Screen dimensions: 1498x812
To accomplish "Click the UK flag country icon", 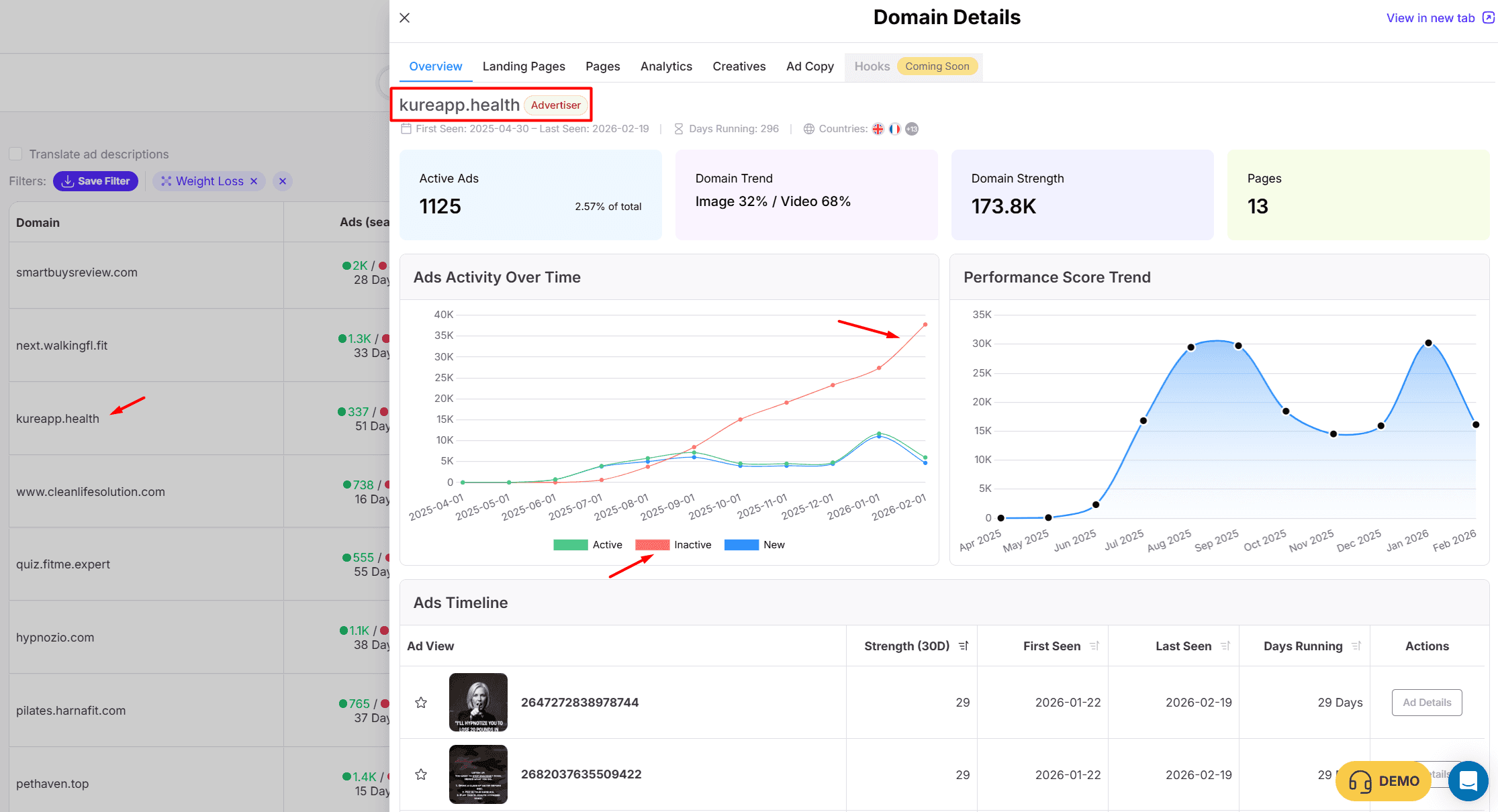I will tap(878, 129).
